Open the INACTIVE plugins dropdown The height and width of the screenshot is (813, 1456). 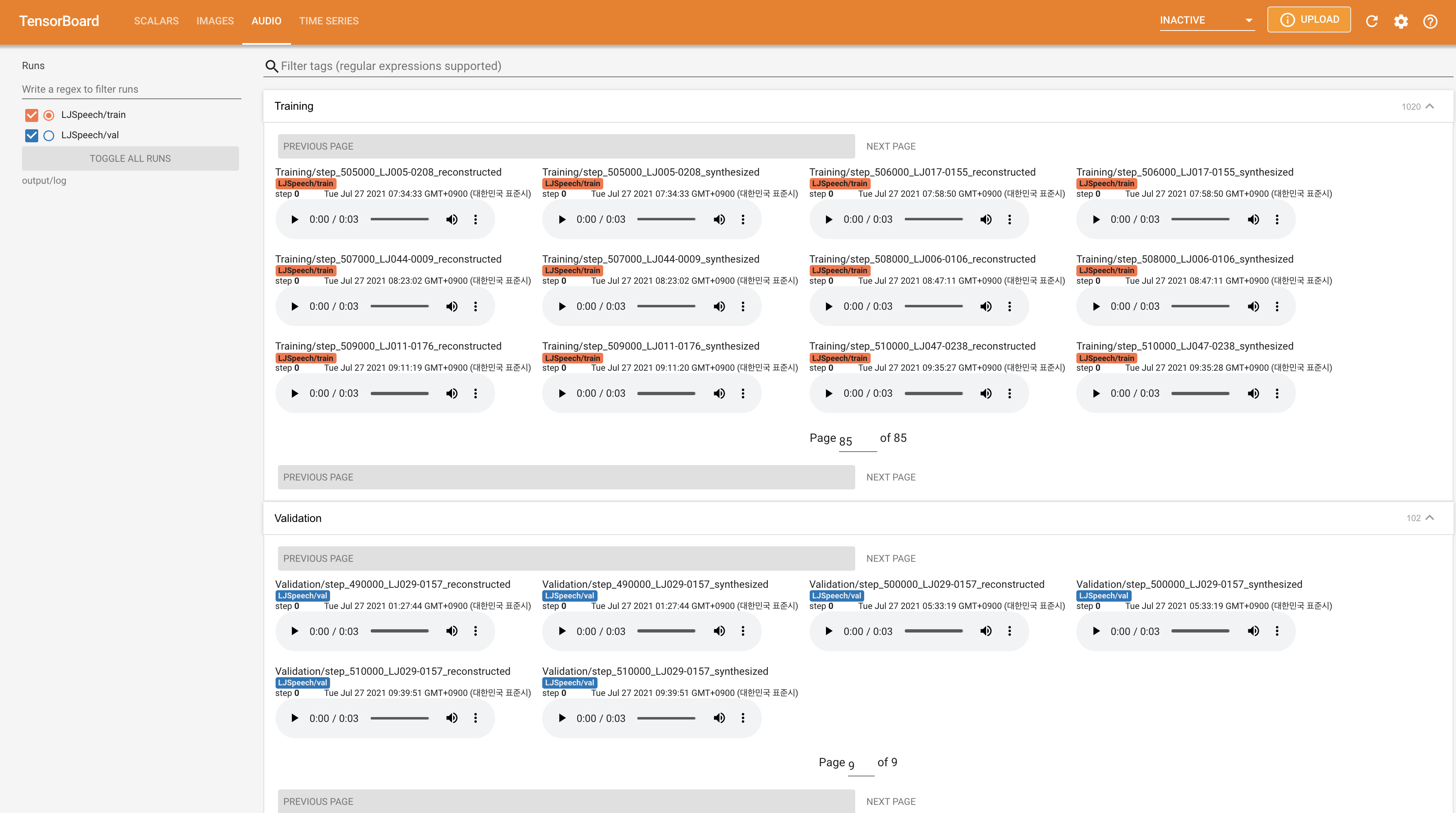pos(1206,20)
